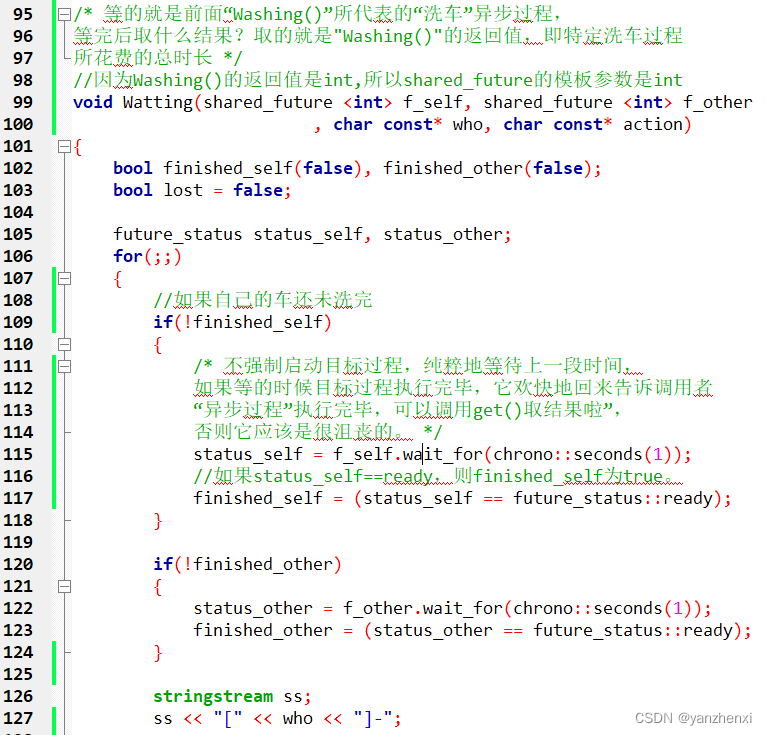This screenshot has width=767, height=735.
Task: Click comment text on line 98
Action: (x=378, y=80)
